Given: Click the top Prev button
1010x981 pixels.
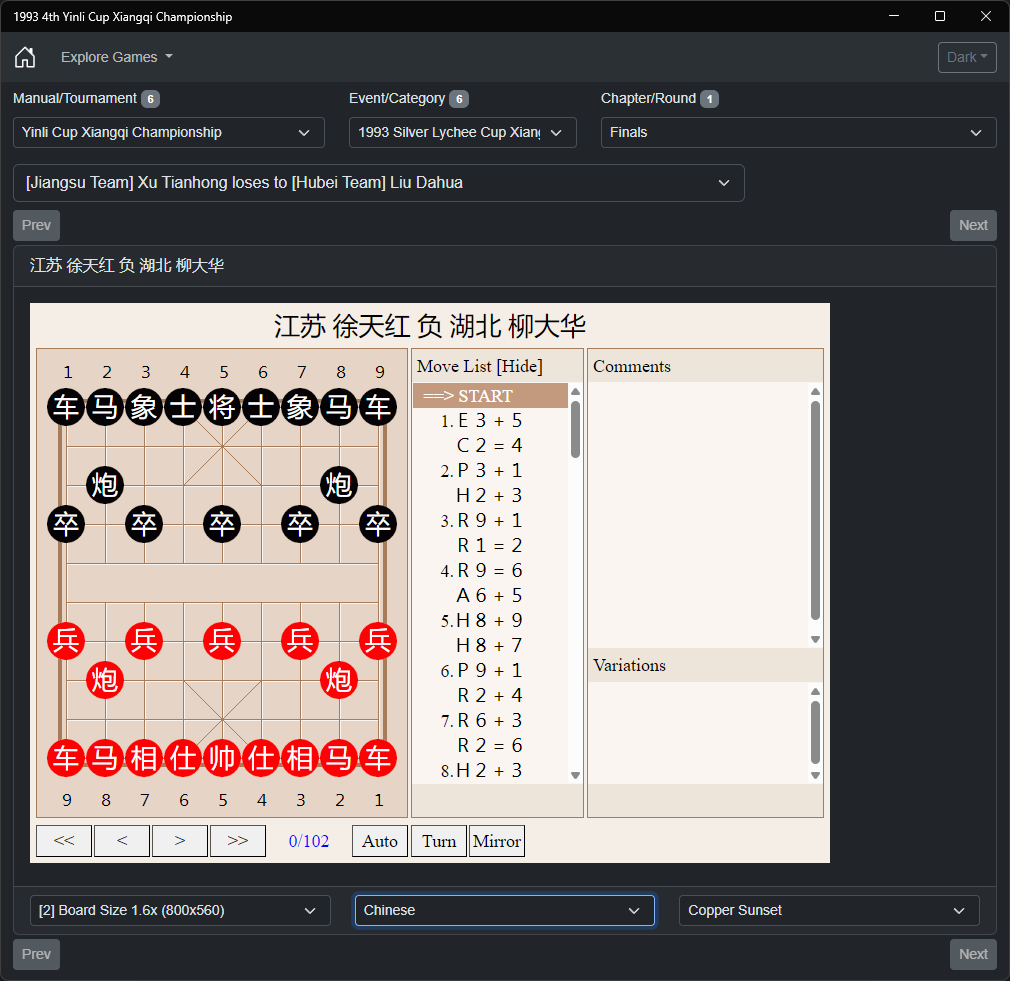Looking at the screenshot, I should (x=36, y=225).
